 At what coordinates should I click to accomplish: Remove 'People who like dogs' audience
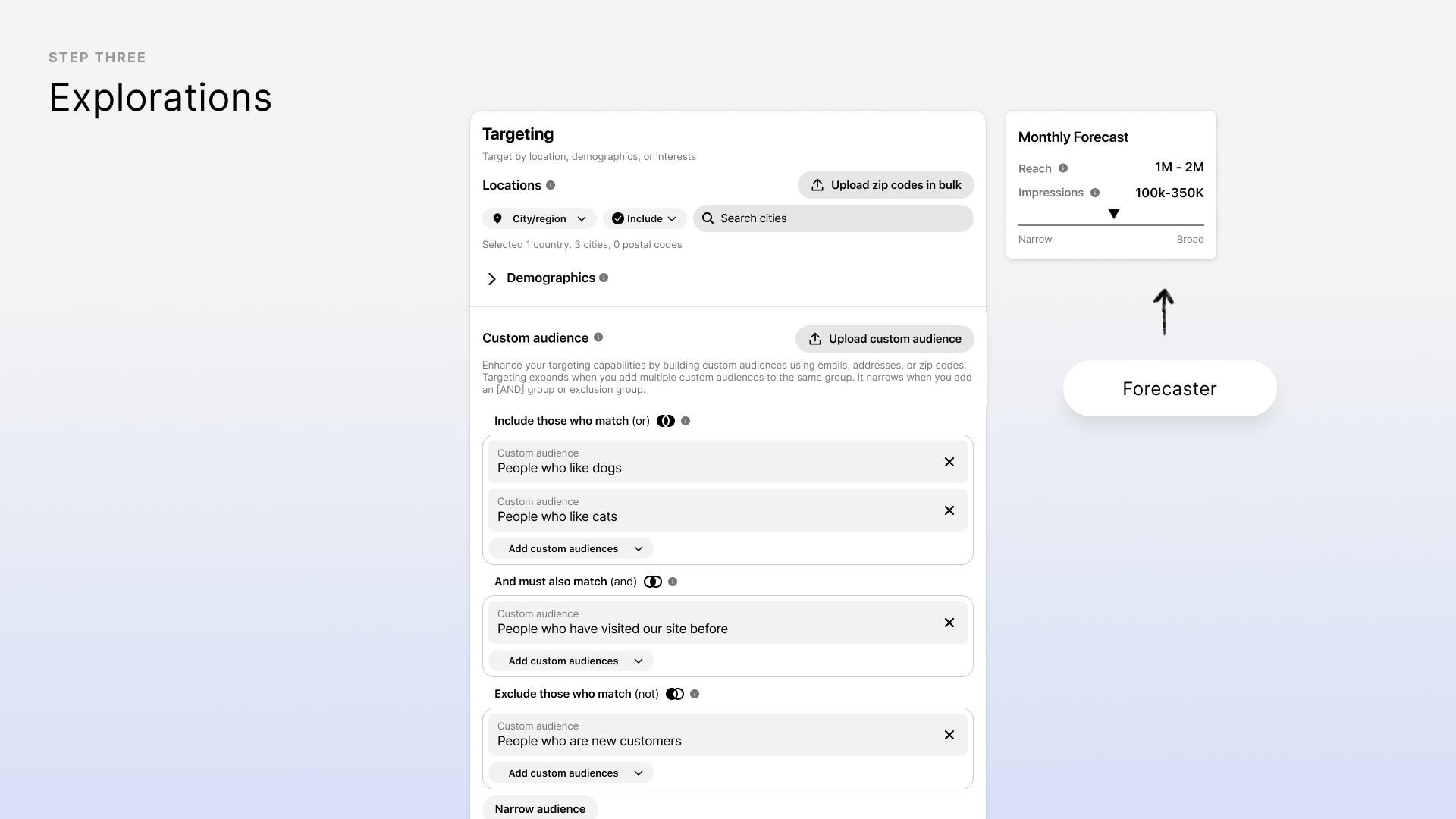[x=949, y=462]
